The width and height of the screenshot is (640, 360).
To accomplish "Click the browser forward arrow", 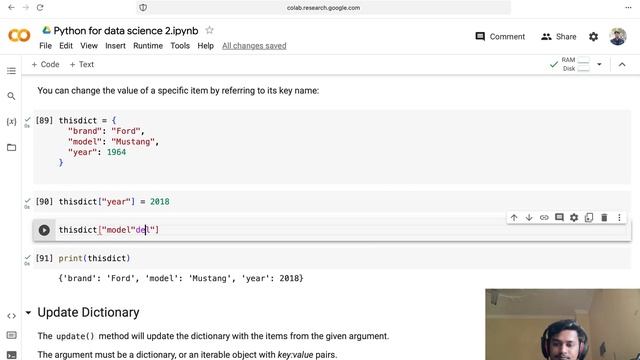I will (x=26, y=7).
